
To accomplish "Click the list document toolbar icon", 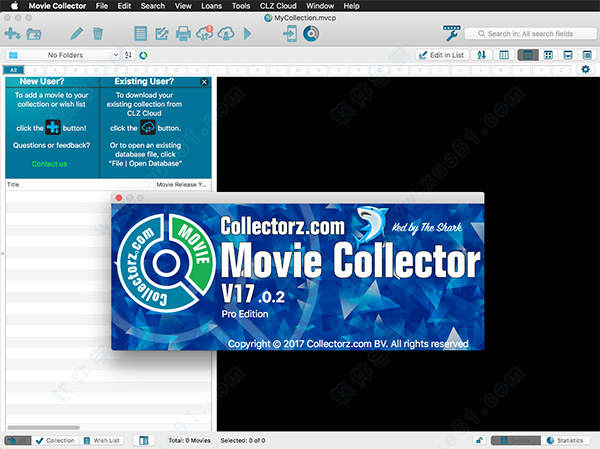I will [140, 34].
